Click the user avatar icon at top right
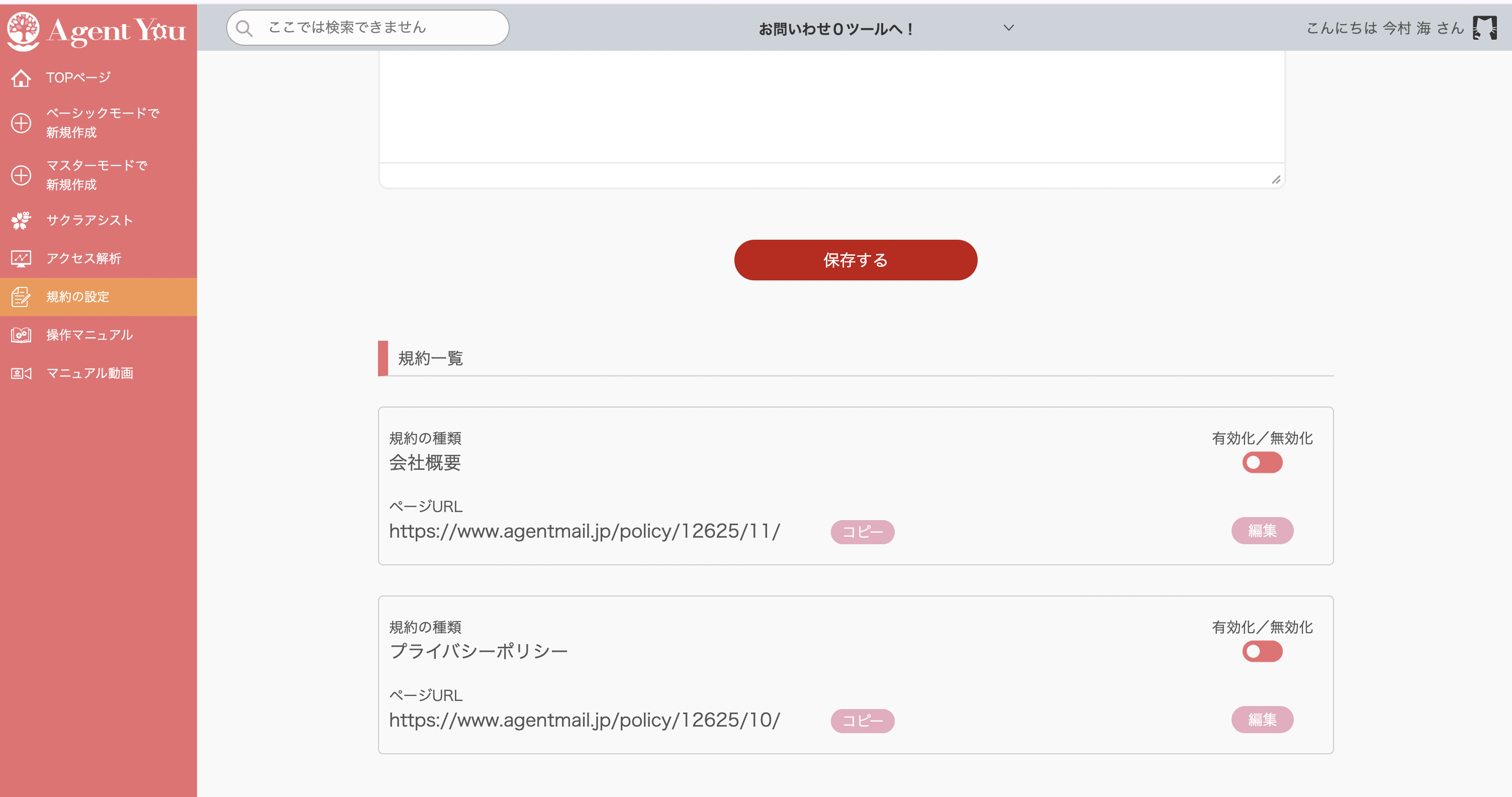The height and width of the screenshot is (797, 1512). (1485, 28)
